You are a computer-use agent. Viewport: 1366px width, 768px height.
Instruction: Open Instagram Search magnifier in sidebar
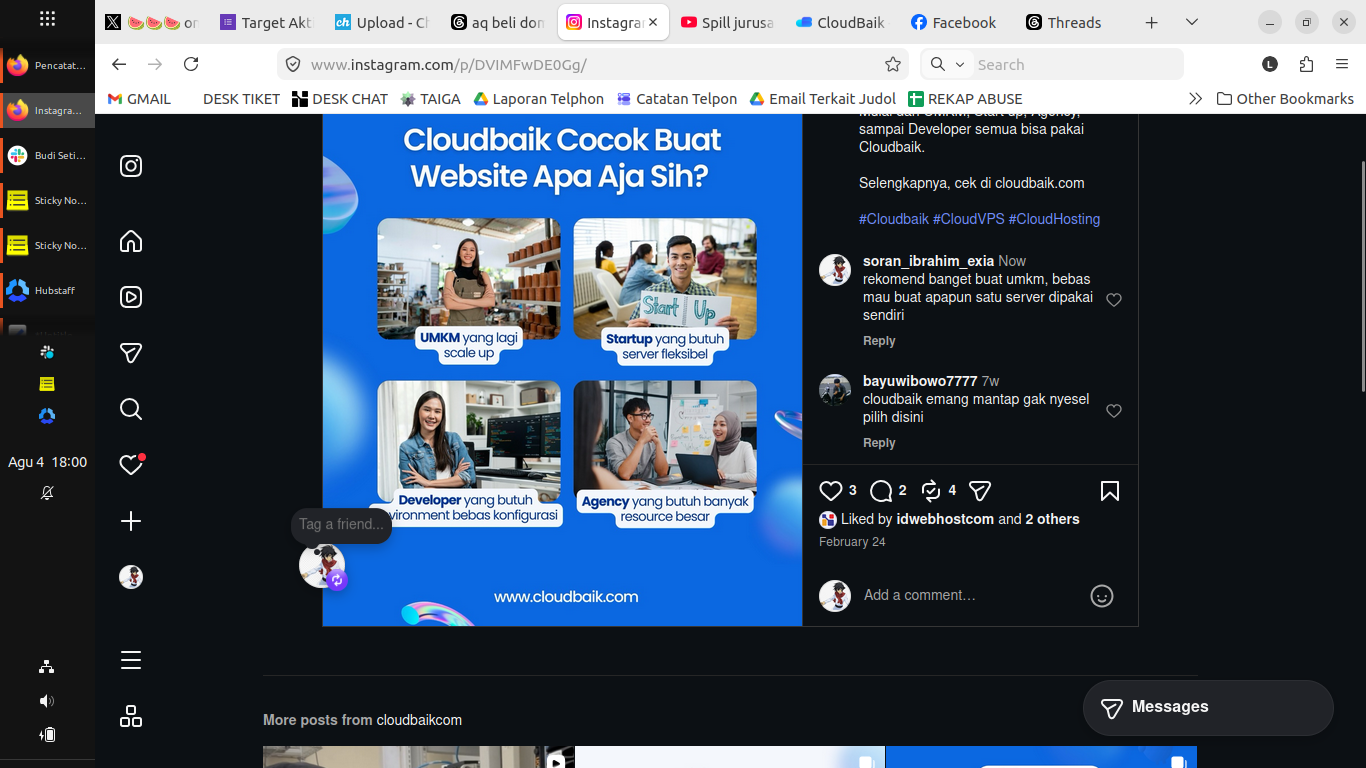(x=131, y=409)
